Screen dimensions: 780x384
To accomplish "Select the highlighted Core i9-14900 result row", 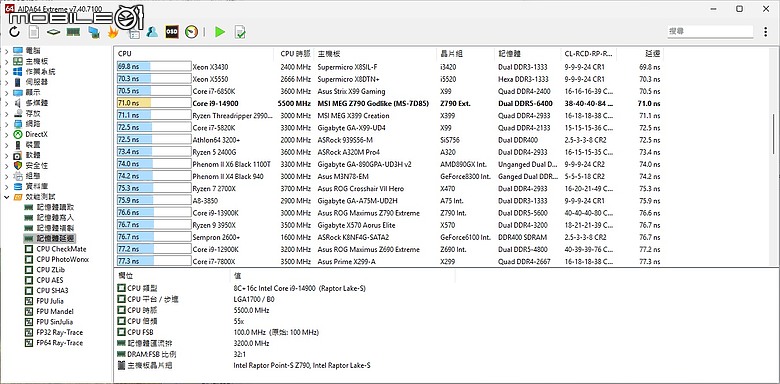I will pyautogui.click(x=389, y=103).
